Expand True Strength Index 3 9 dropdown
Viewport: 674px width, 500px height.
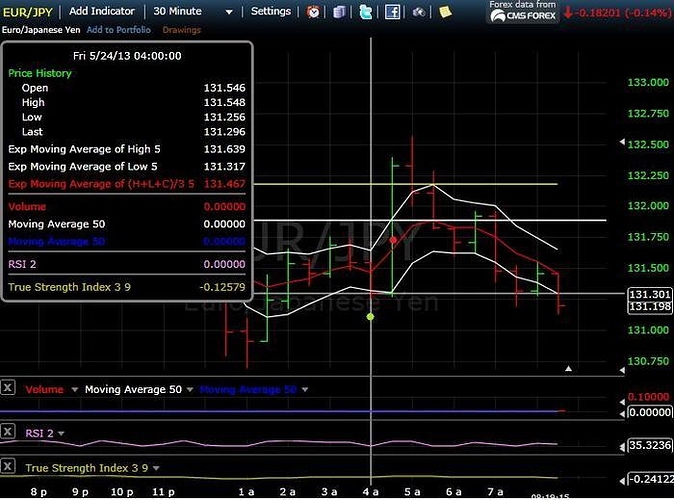pos(156,468)
